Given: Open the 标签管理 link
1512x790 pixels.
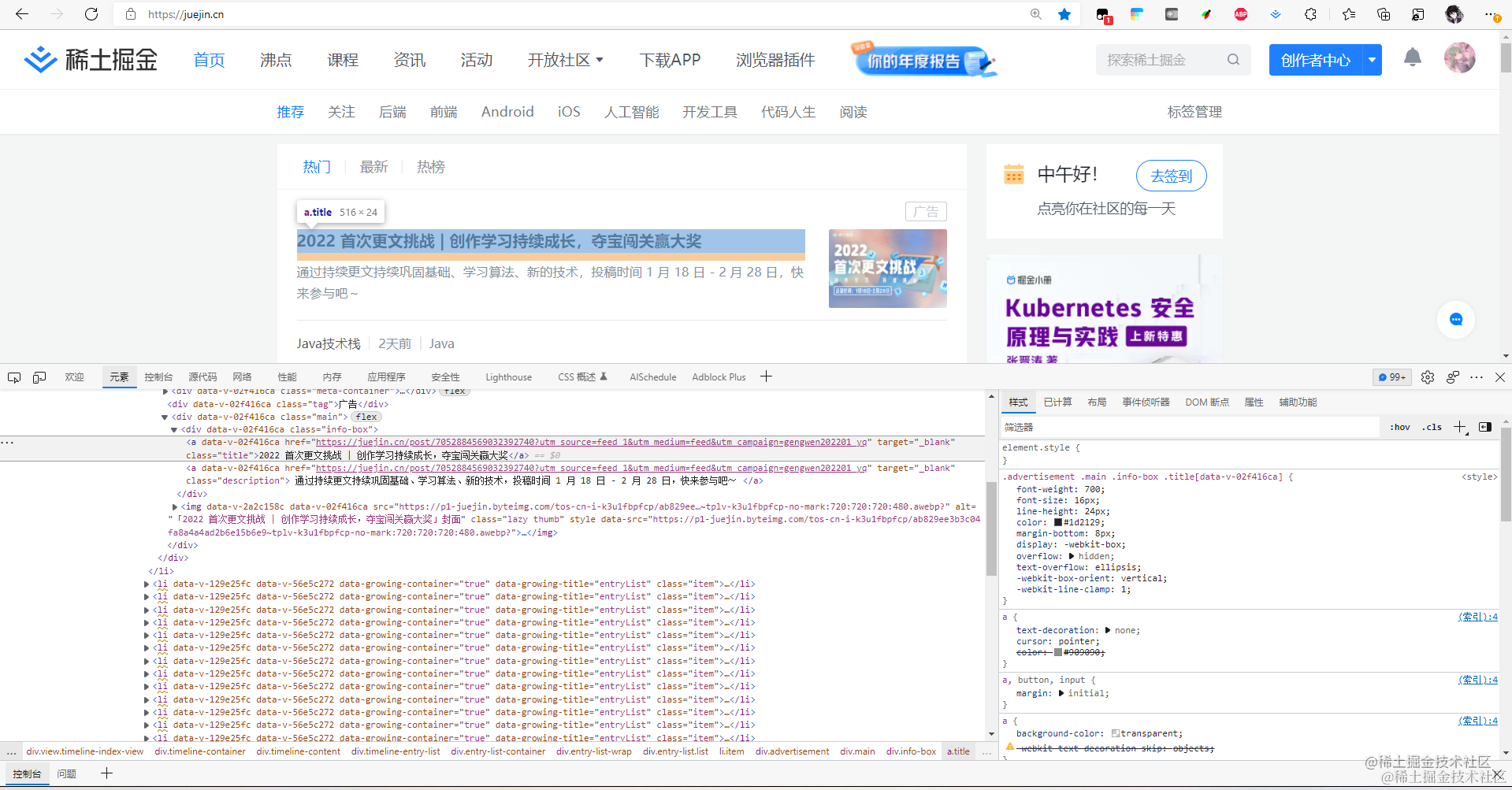Looking at the screenshot, I should [x=1194, y=112].
